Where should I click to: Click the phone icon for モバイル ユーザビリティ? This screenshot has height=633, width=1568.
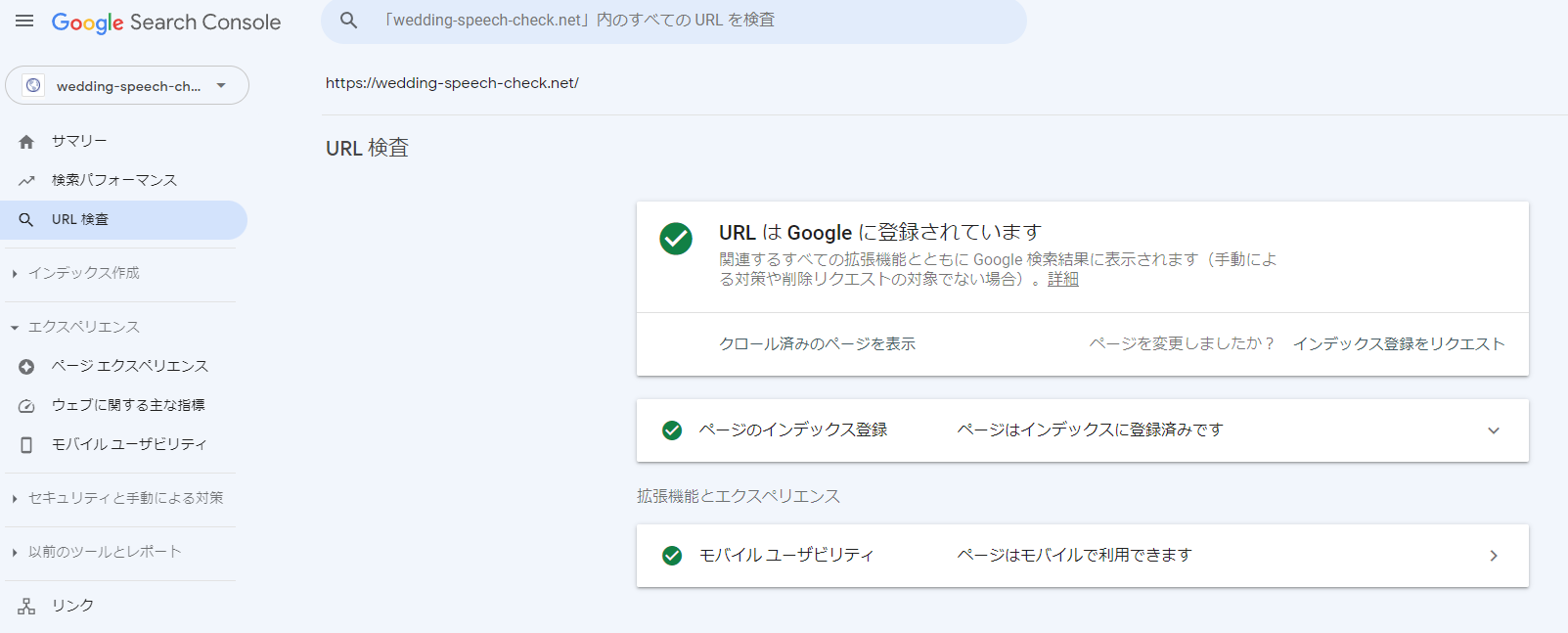pyautogui.click(x=26, y=445)
